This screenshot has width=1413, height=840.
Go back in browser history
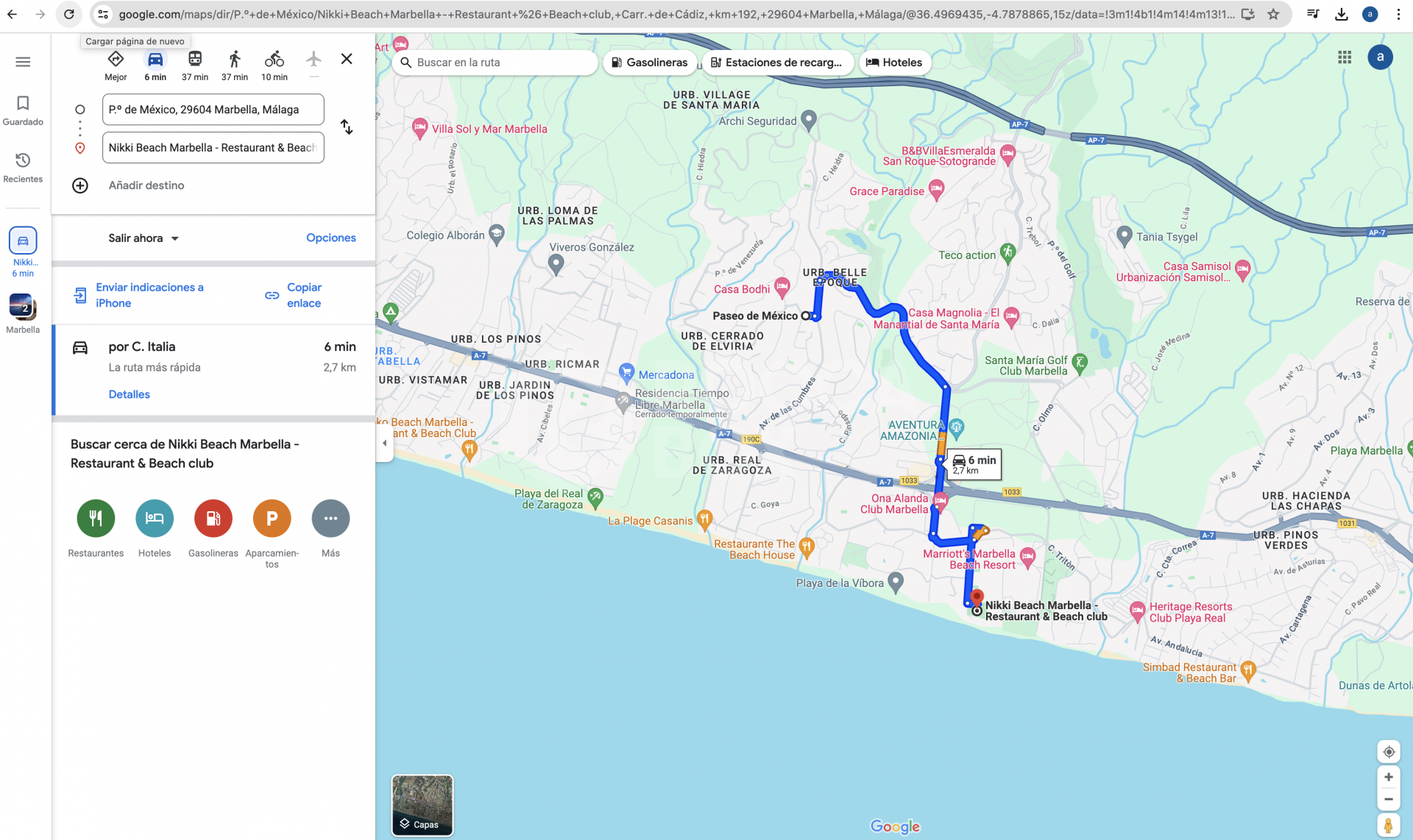point(13,14)
